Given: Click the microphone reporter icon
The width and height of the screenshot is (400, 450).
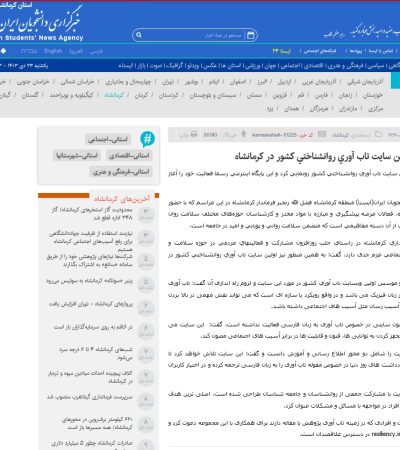Looking at the screenshot, I should (244, 134).
